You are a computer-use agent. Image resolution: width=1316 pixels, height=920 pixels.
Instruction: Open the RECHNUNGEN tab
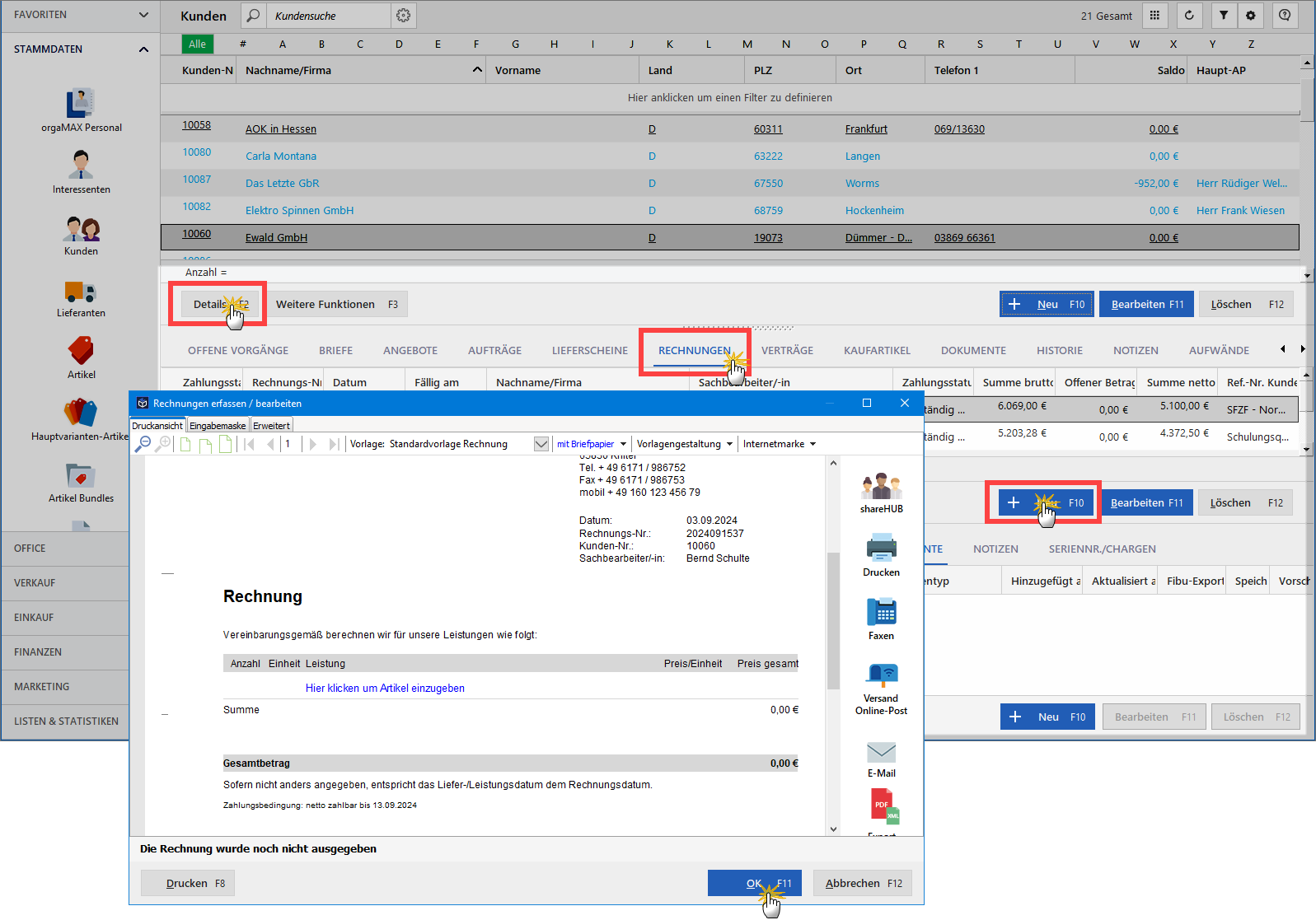coord(694,350)
